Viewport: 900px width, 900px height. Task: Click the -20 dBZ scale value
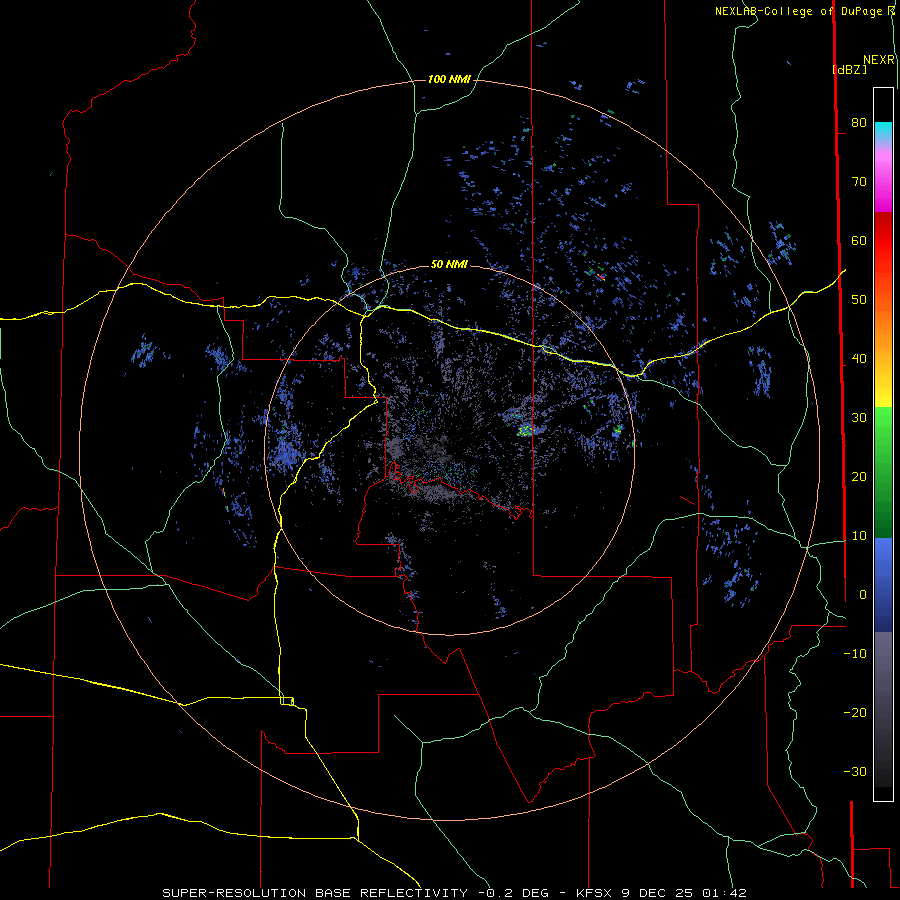coord(855,712)
